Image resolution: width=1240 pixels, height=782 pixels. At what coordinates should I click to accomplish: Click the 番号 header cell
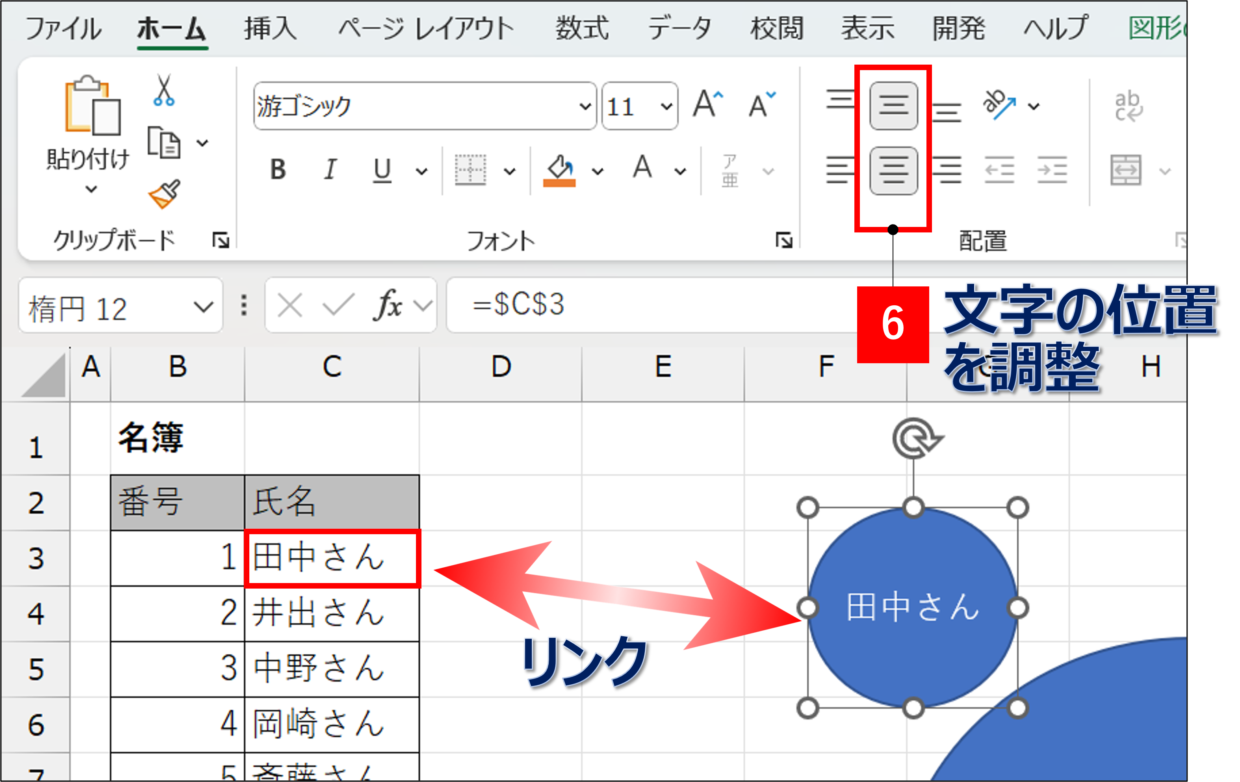177,503
